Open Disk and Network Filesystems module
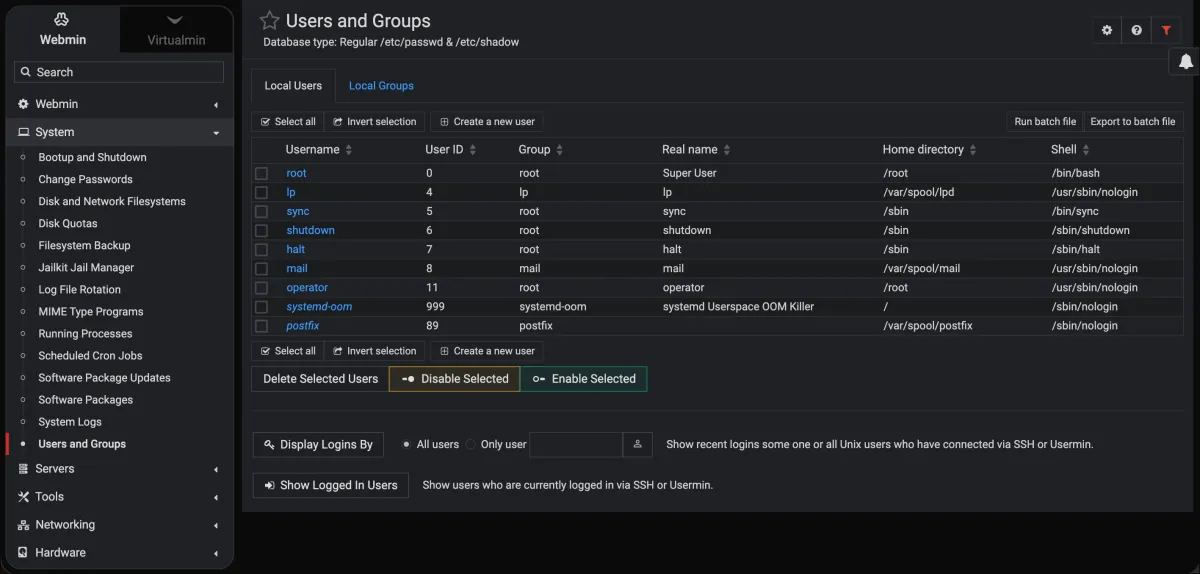This screenshot has width=1200, height=574. coord(112,201)
